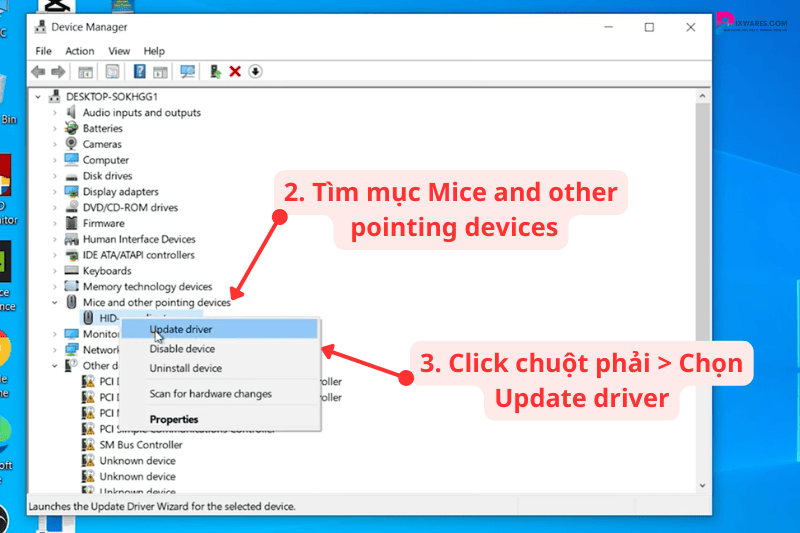Click the red X Uninstall device icon
This screenshot has height=533, width=800.
[235, 71]
